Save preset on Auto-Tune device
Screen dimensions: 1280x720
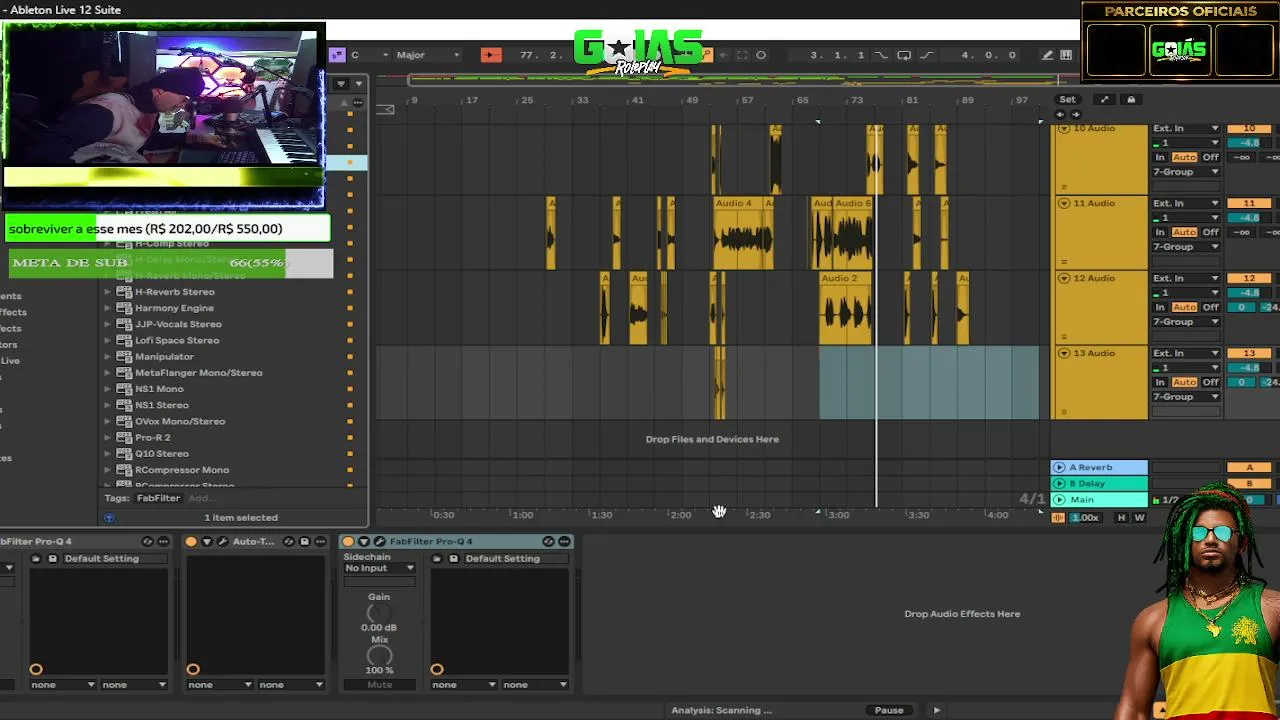(x=304, y=541)
